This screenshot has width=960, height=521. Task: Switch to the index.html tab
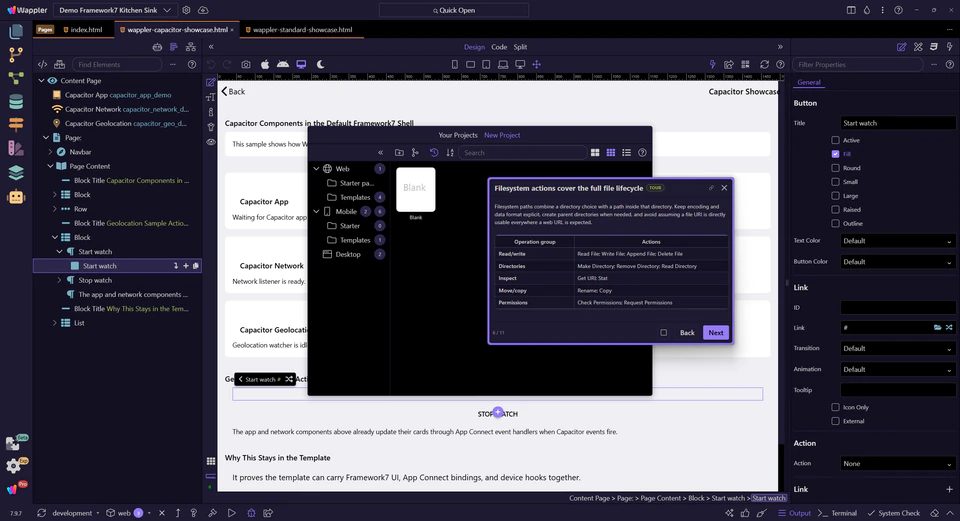point(83,29)
